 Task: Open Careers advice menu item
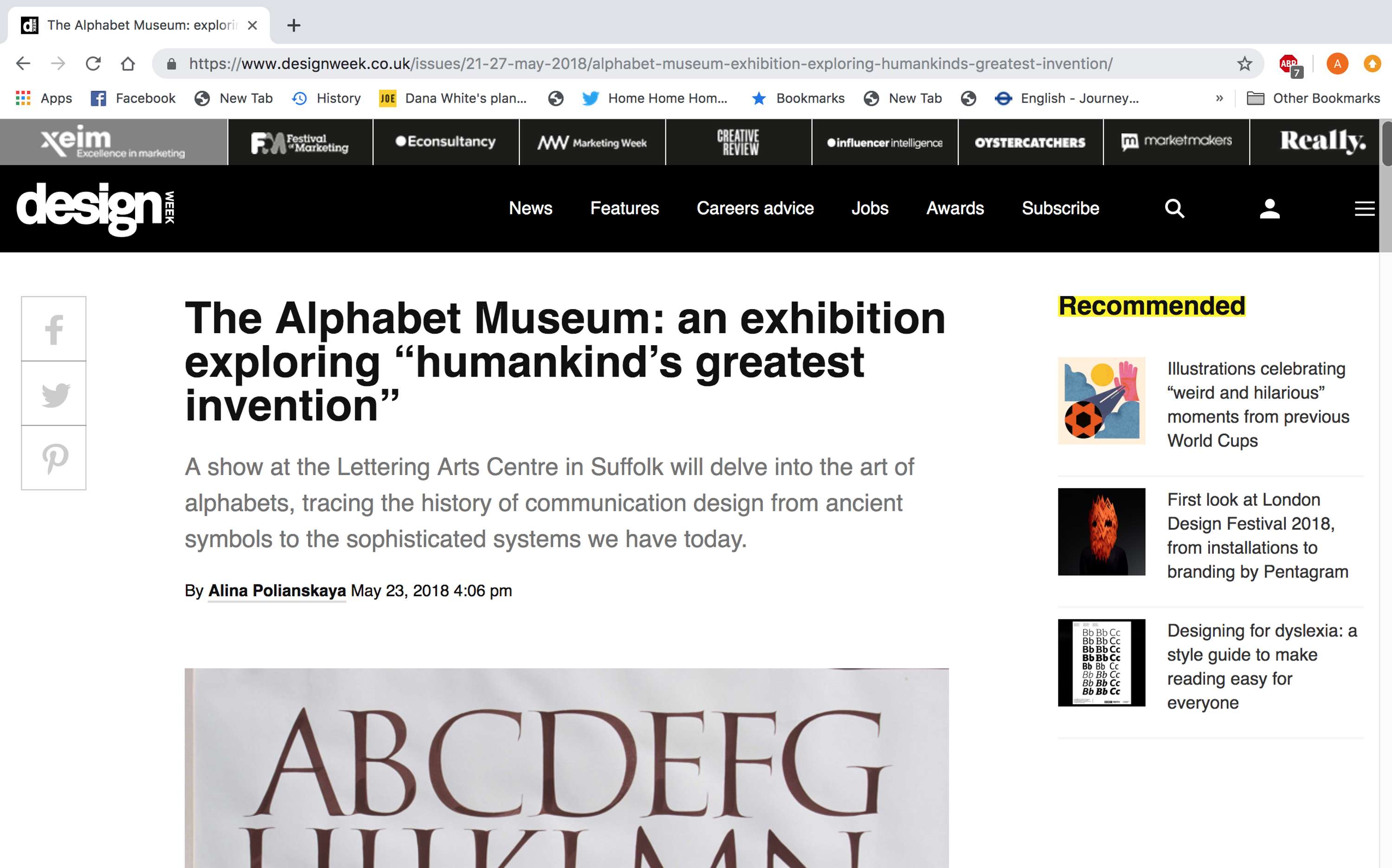coord(755,208)
